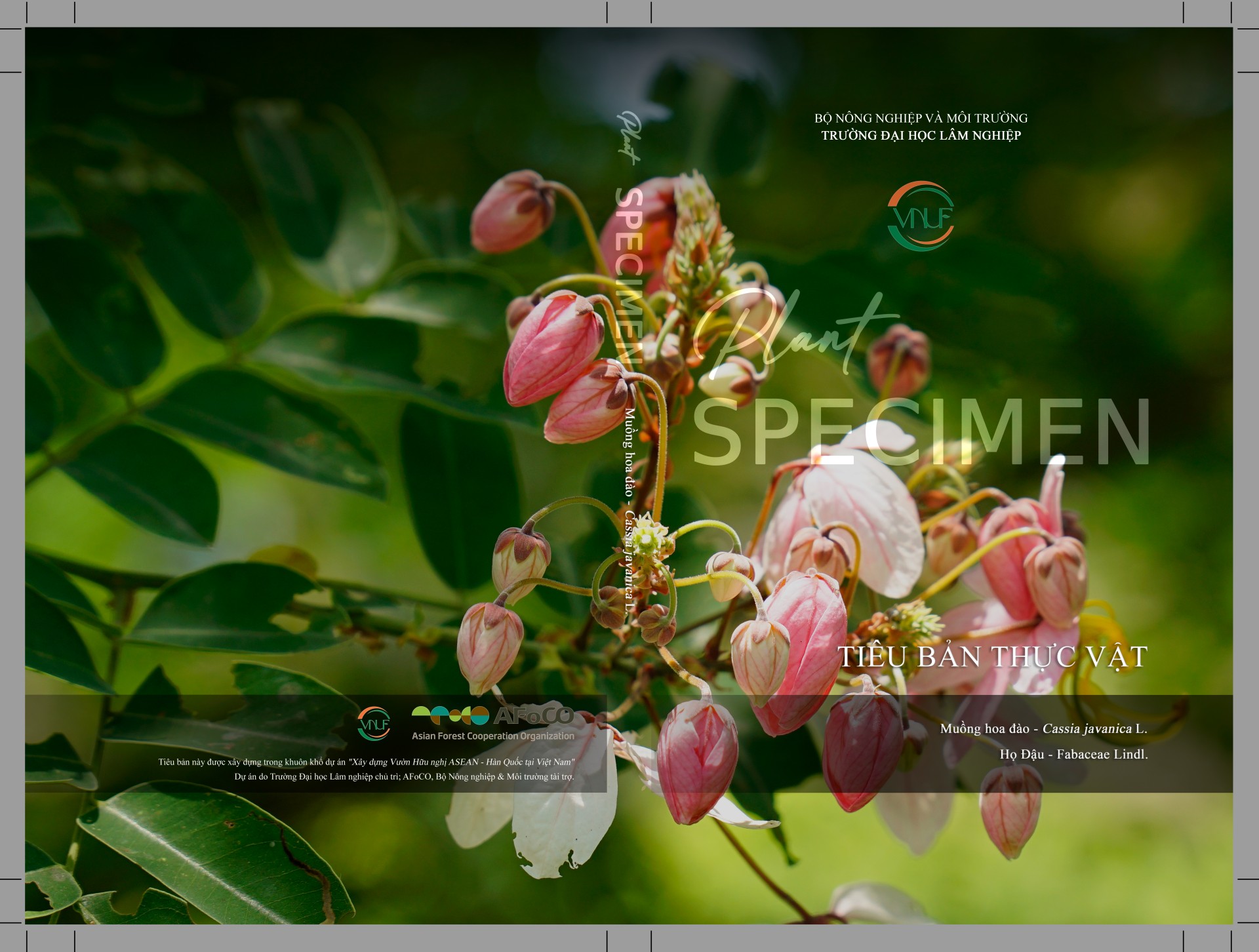
Task: Click 'Dự án do Trường Đại học Lâm nghiệp' line
Action: (404, 777)
